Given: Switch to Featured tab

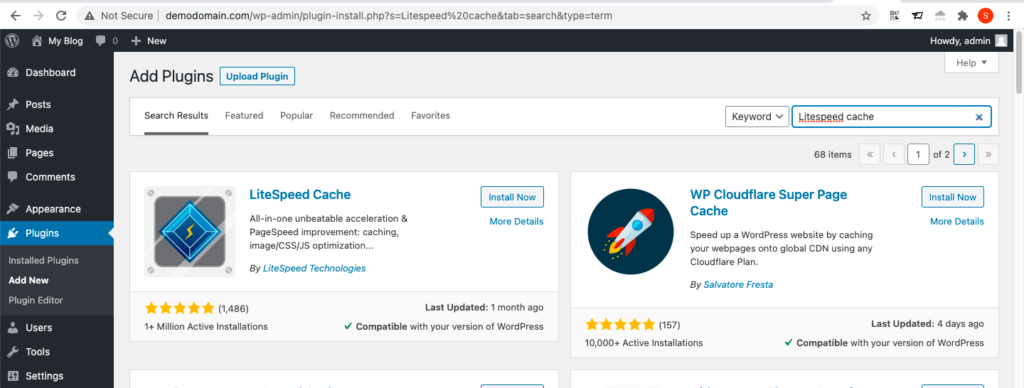Looking at the screenshot, I should [x=244, y=116].
